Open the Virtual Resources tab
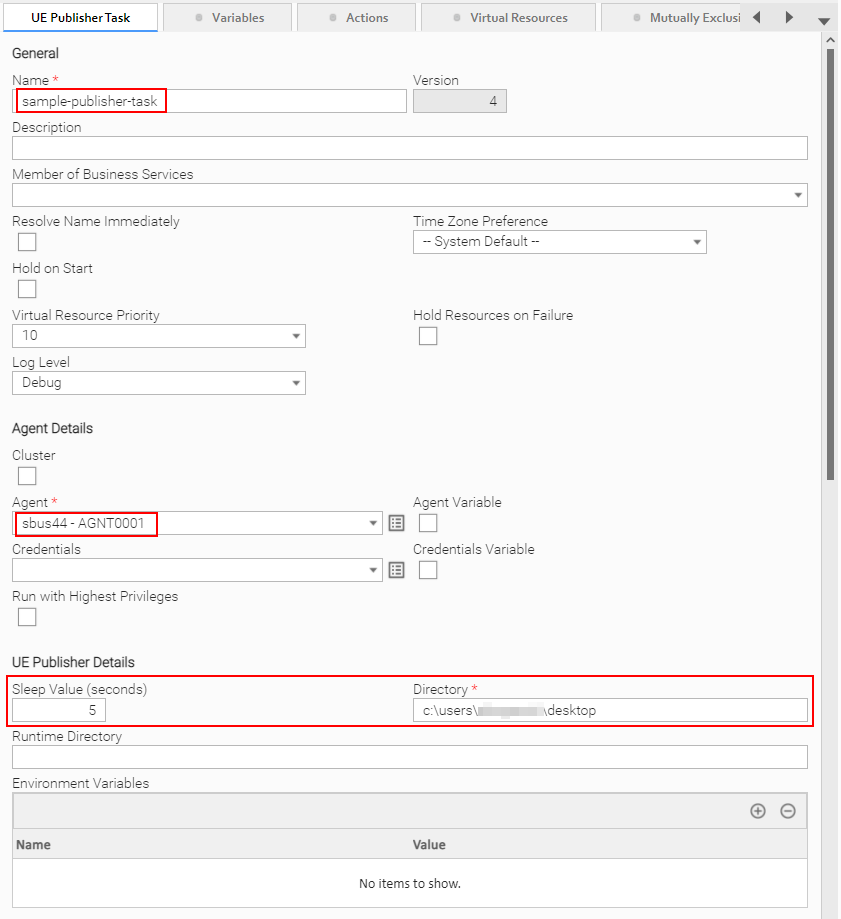The height and width of the screenshot is (919, 841). coord(509,17)
